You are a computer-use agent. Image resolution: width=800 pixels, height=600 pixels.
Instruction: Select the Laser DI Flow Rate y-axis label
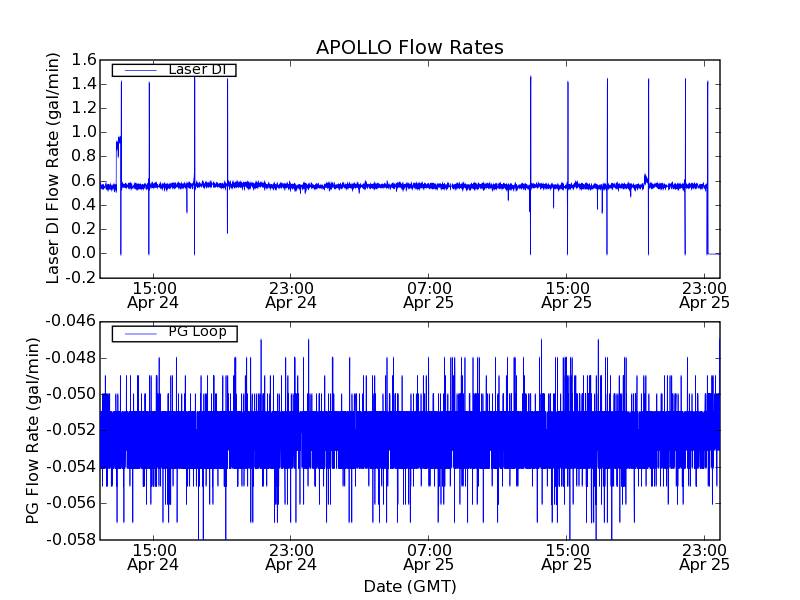click(54, 168)
